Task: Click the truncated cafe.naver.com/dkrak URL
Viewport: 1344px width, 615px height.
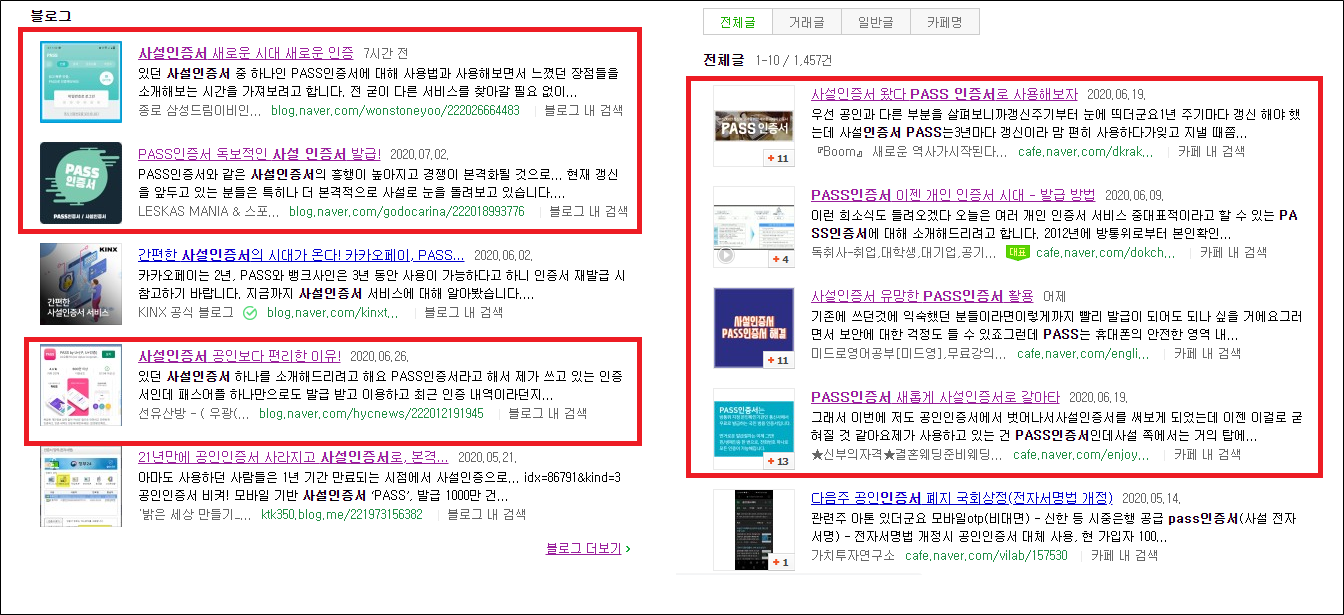Action: coord(1084,152)
